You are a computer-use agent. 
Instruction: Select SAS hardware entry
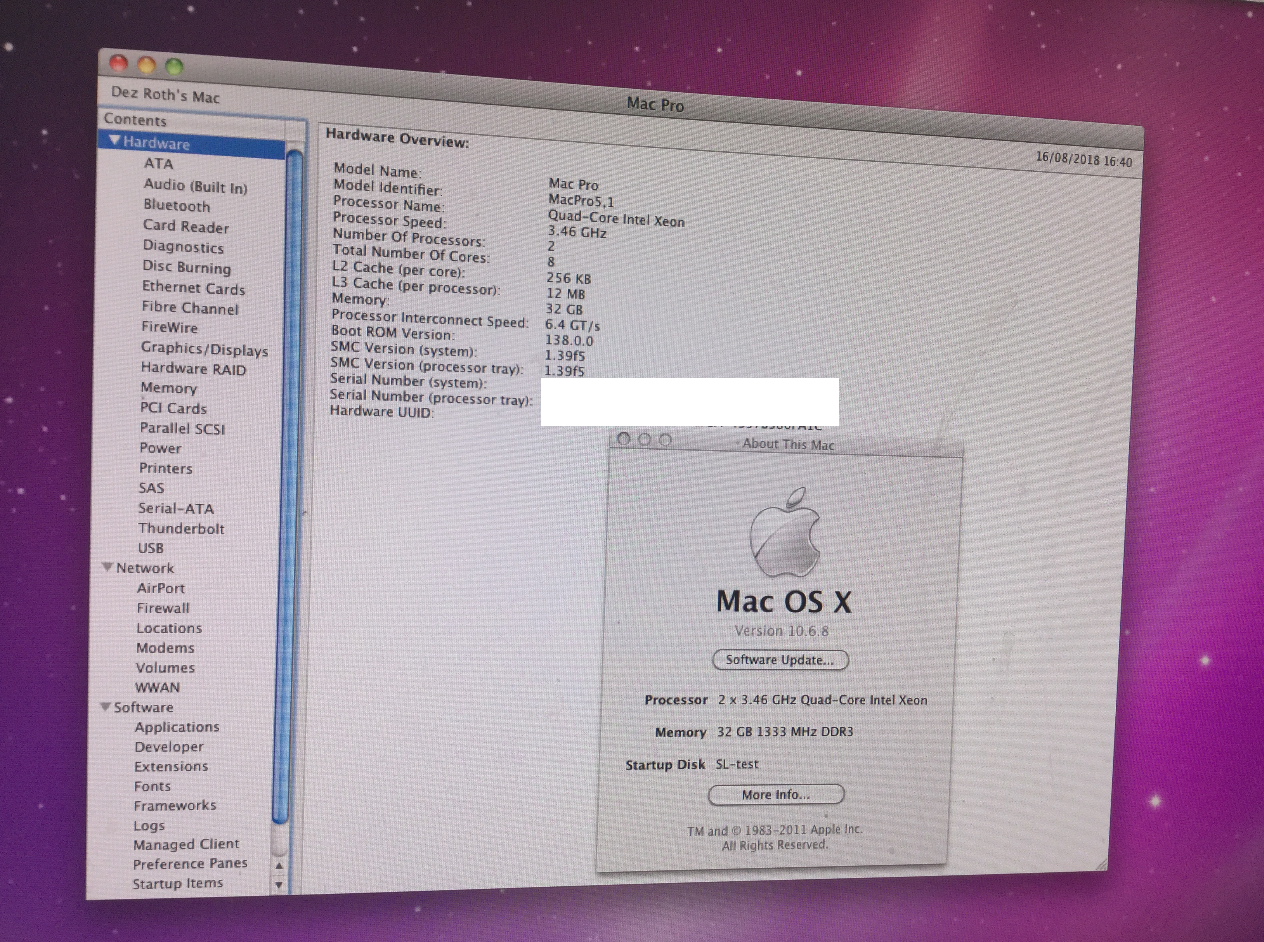(151, 488)
